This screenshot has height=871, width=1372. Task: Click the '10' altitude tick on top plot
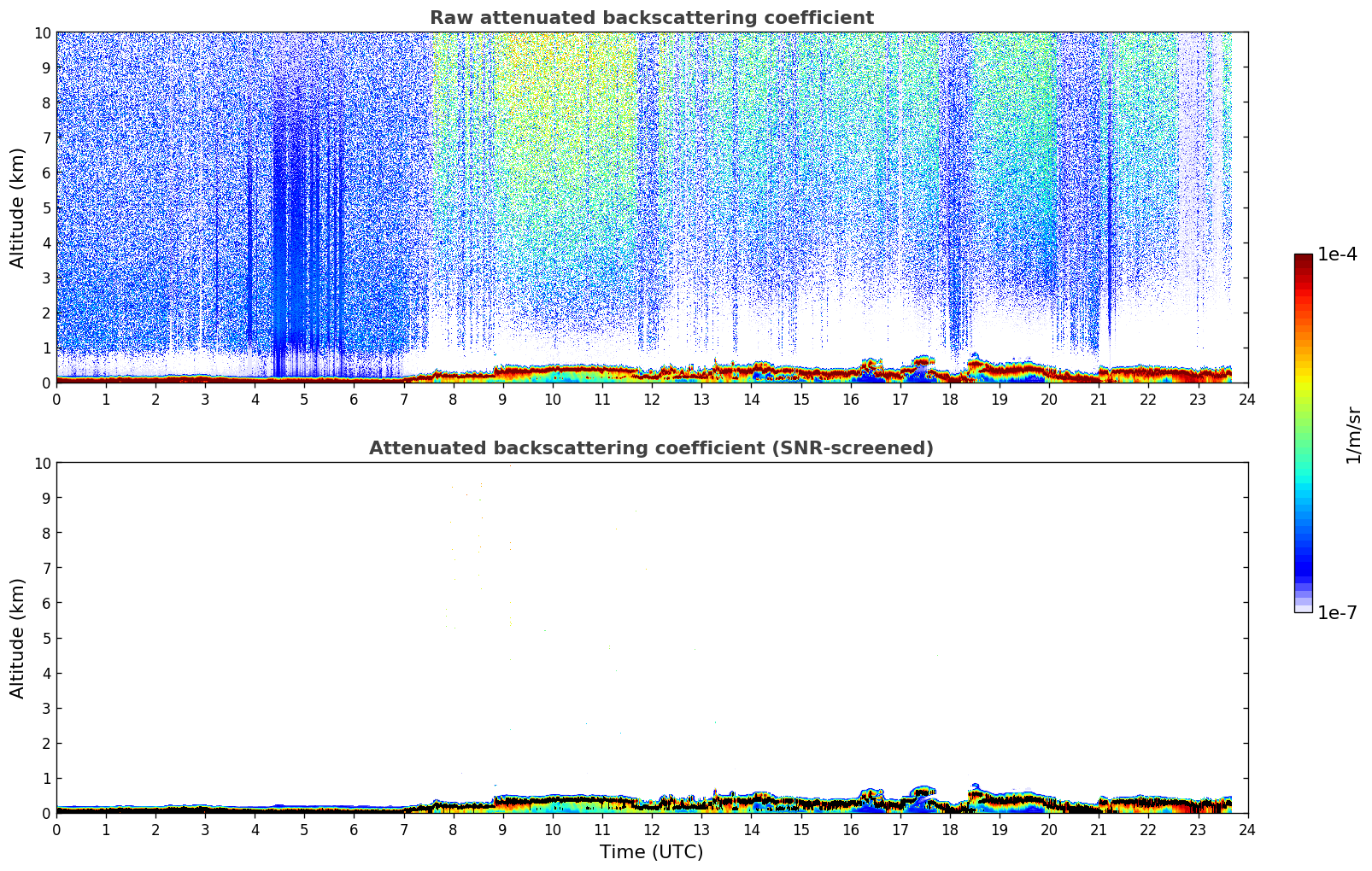pos(42,32)
